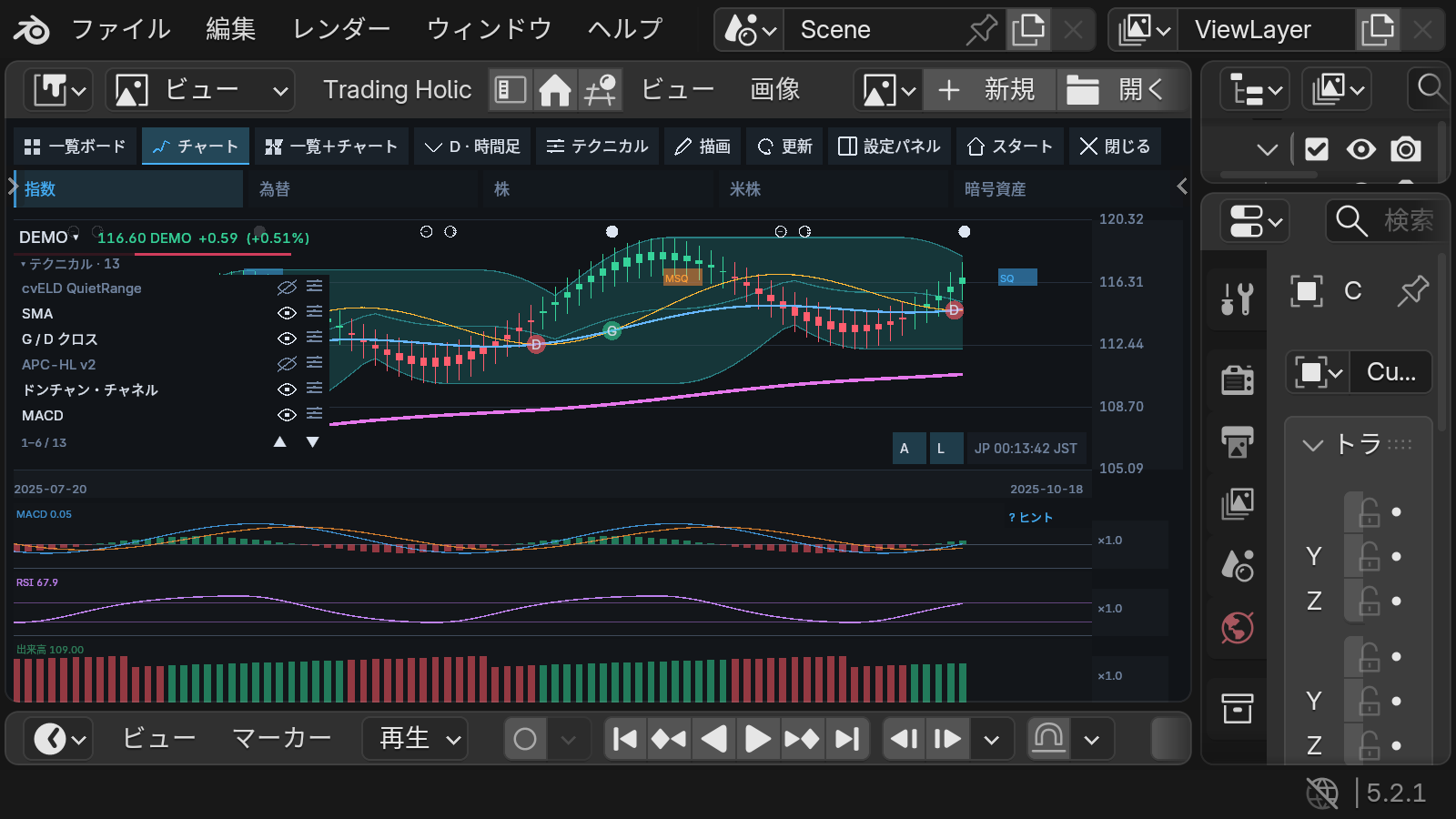
Task: Toggle visibility of cvELD QuietRange
Action: (287, 288)
